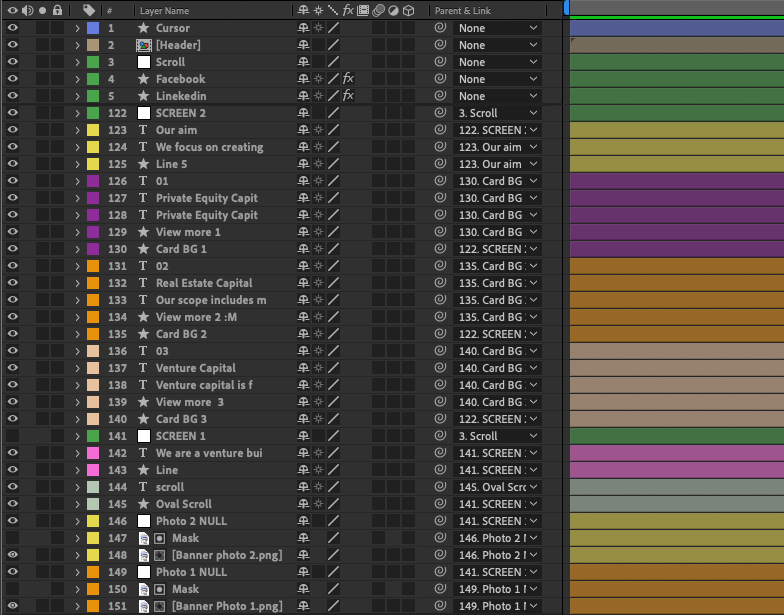
Task: Open the parent dropdown for the [Header] layer
Action: 497,45
